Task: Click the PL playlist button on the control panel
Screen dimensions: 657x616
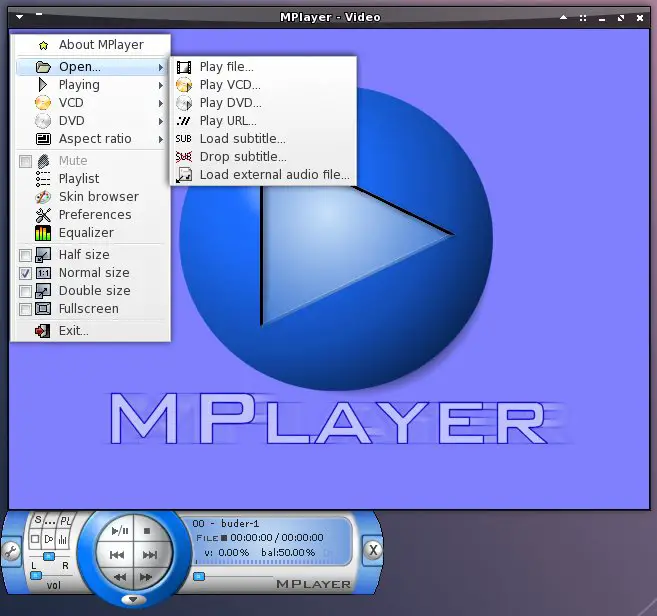Action: click(65, 521)
